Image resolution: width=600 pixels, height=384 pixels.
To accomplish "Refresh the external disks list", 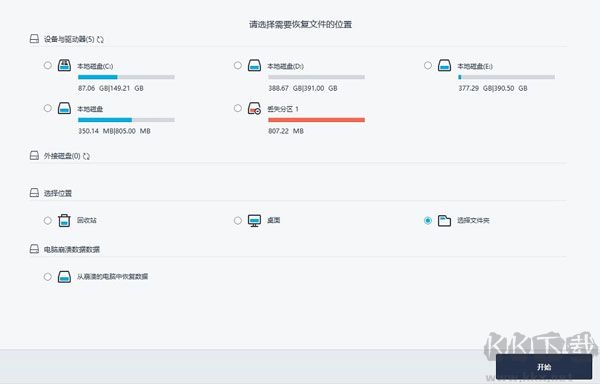I will coord(86,156).
